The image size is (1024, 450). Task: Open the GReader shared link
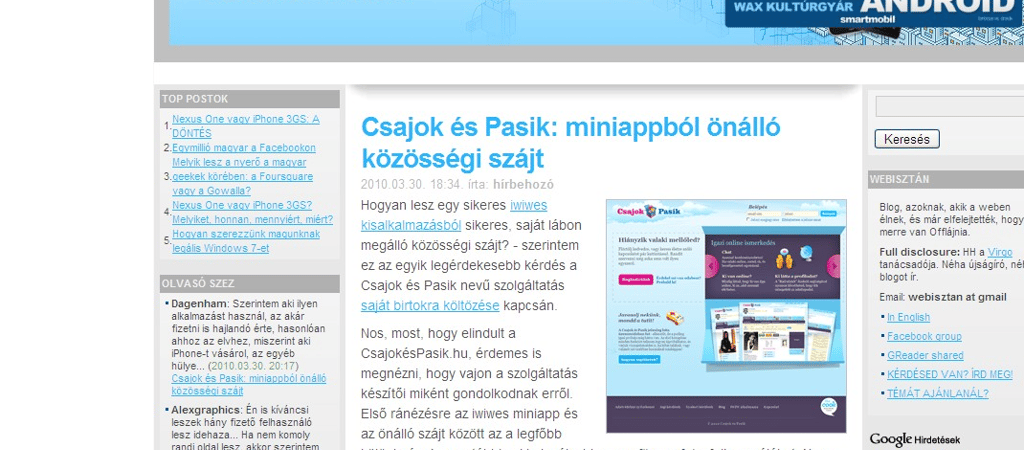[924, 355]
